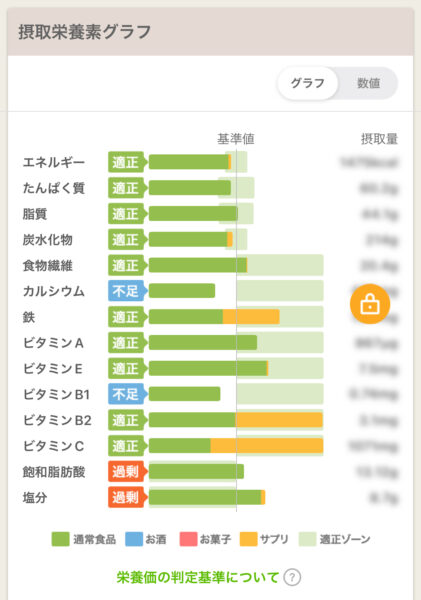Click the pink お菓子 legend swatch
Viewport: 421px width, 600px height.
(188, 539)
